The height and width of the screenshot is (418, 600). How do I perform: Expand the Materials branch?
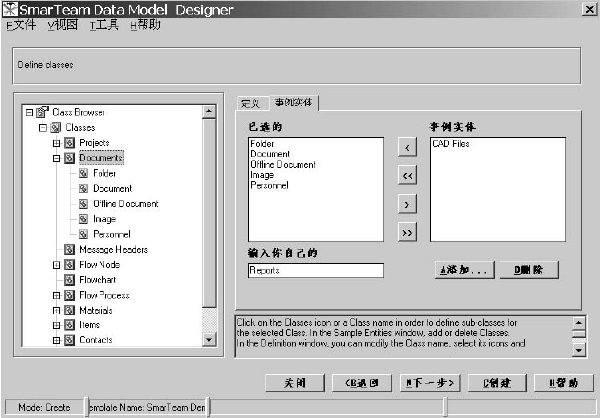pos(57,310)
